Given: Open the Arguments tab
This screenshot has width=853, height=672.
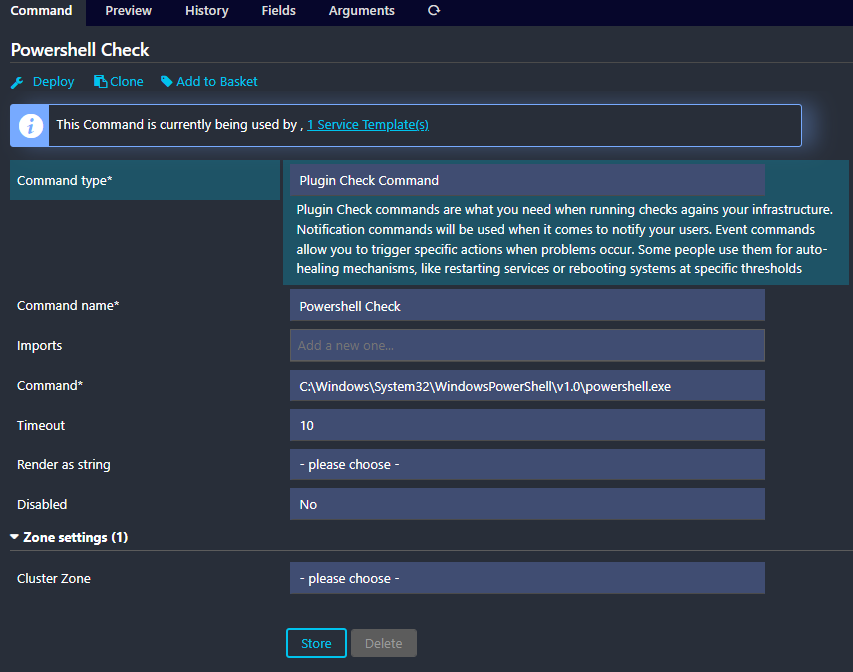Looking at the screenshot, I should point(361,11).
